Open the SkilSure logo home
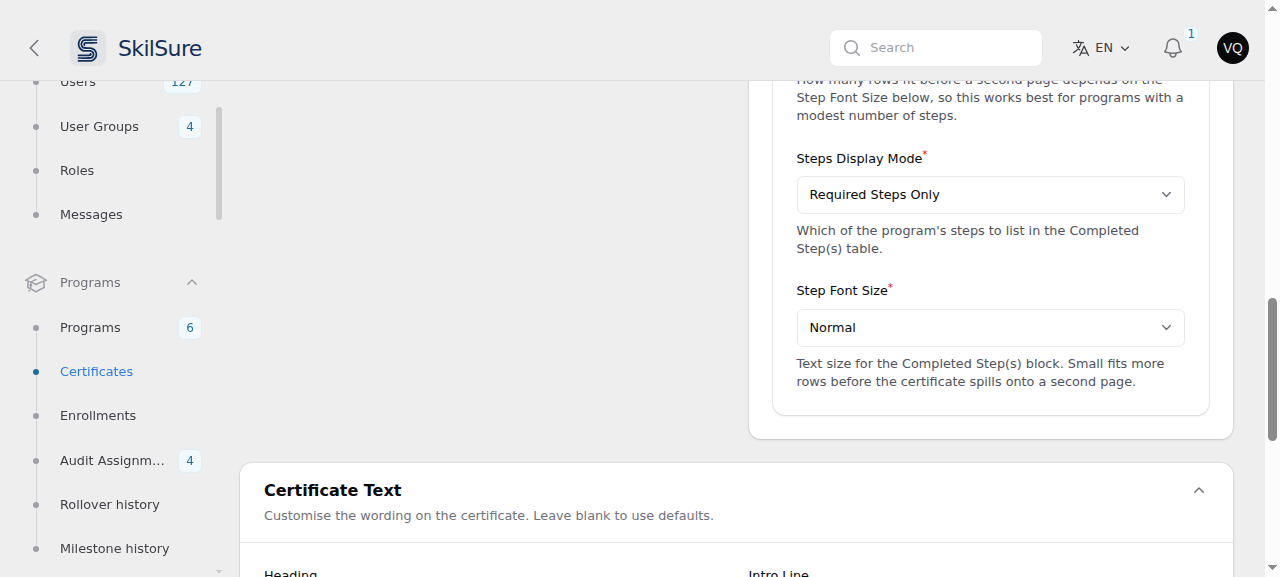Screen dimensions: 1280x577 (x=136, y=48)
